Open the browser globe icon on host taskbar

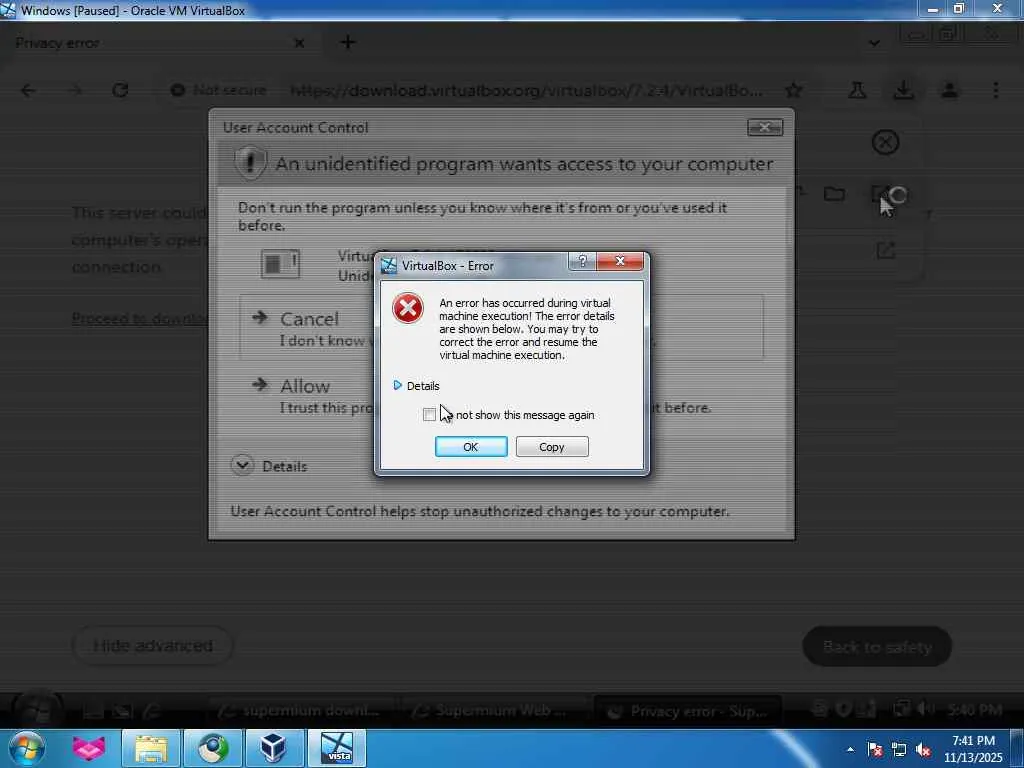click(x=213, y=748)
